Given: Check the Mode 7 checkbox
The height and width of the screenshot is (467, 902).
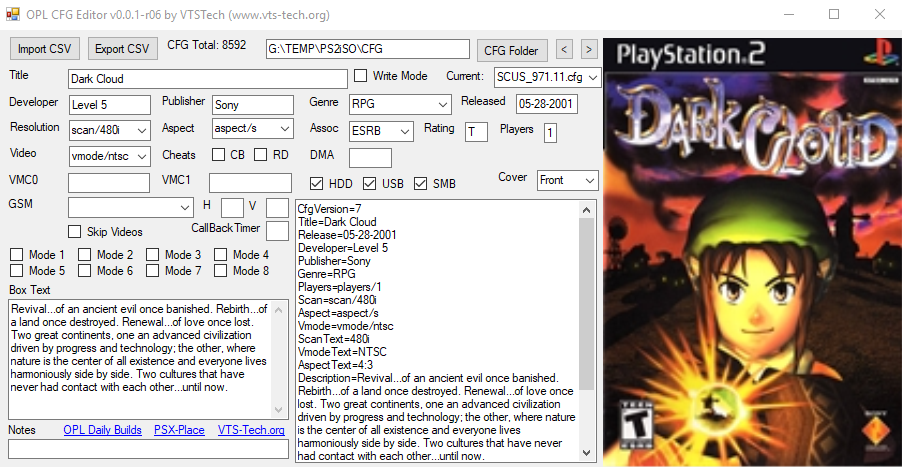Looking at the screenshot, I should click(152, 270).
